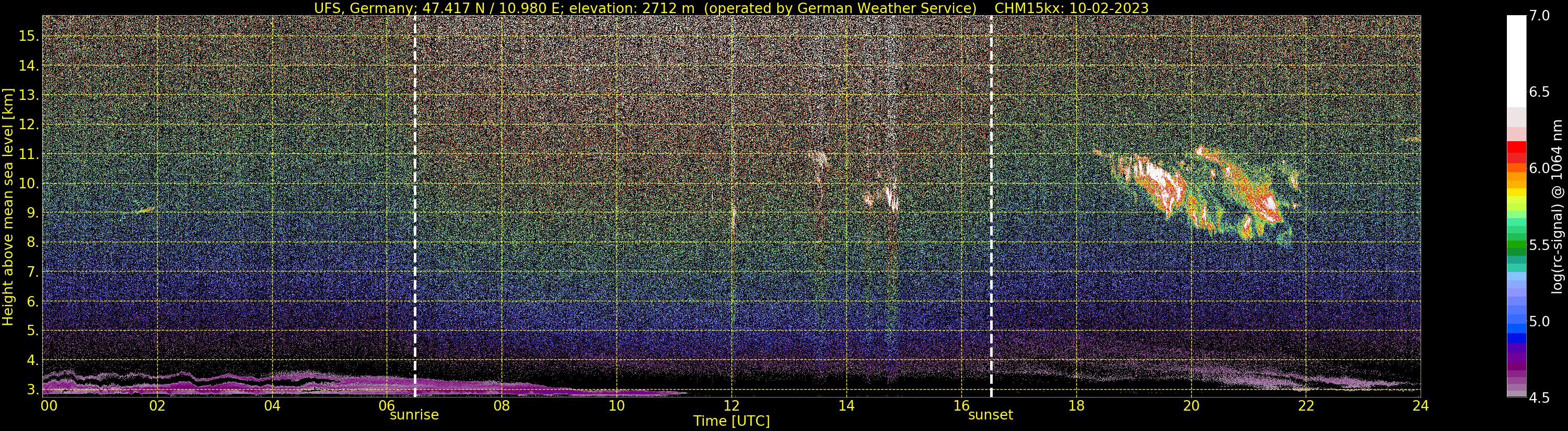This screenshot has width=1568, height=431.
Task: Click the height axis tick label "14."
Action: point(29,66)
